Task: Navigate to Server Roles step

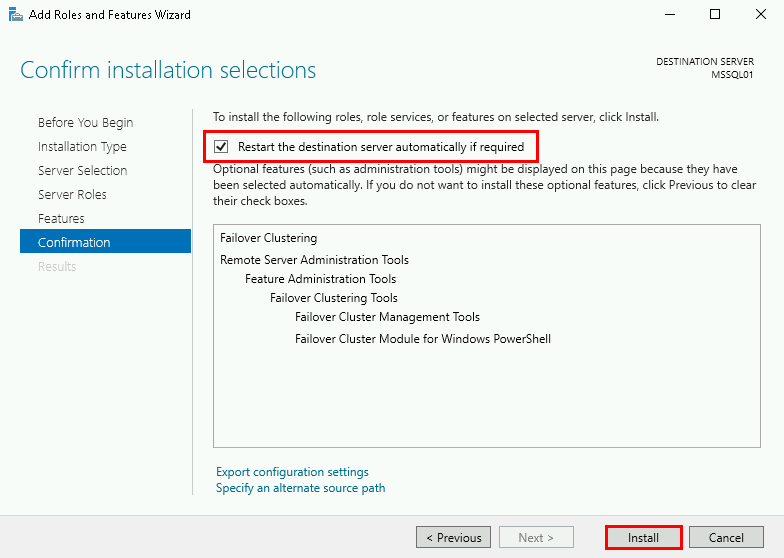Action: pyautogui.click(x=72, y=195)
